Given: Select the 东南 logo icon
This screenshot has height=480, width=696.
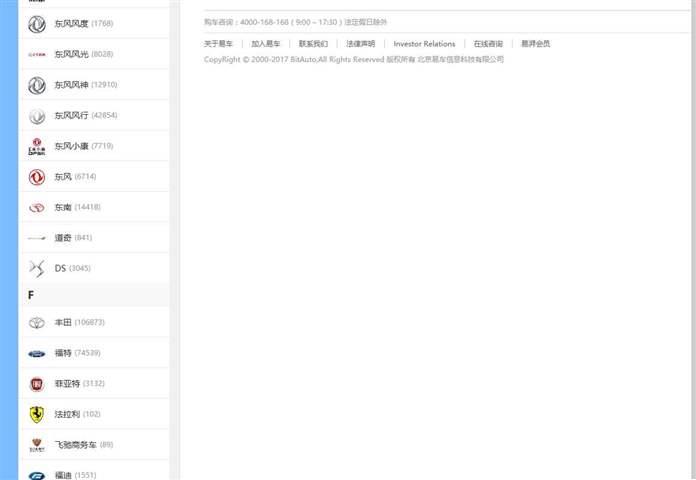Looking at the screenshot, I should (x=37, y=208).
